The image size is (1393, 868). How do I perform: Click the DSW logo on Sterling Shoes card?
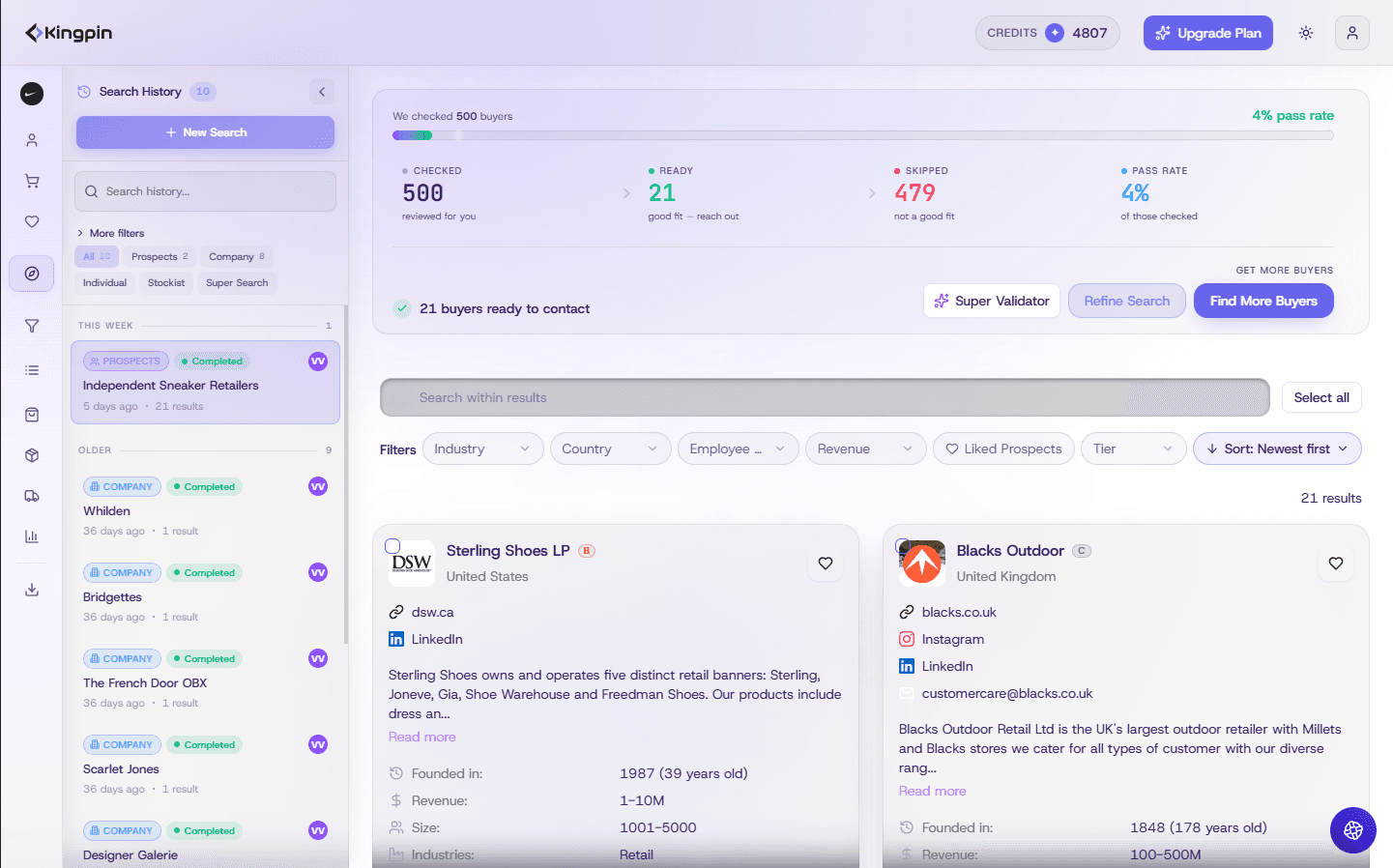coord(412,564)
